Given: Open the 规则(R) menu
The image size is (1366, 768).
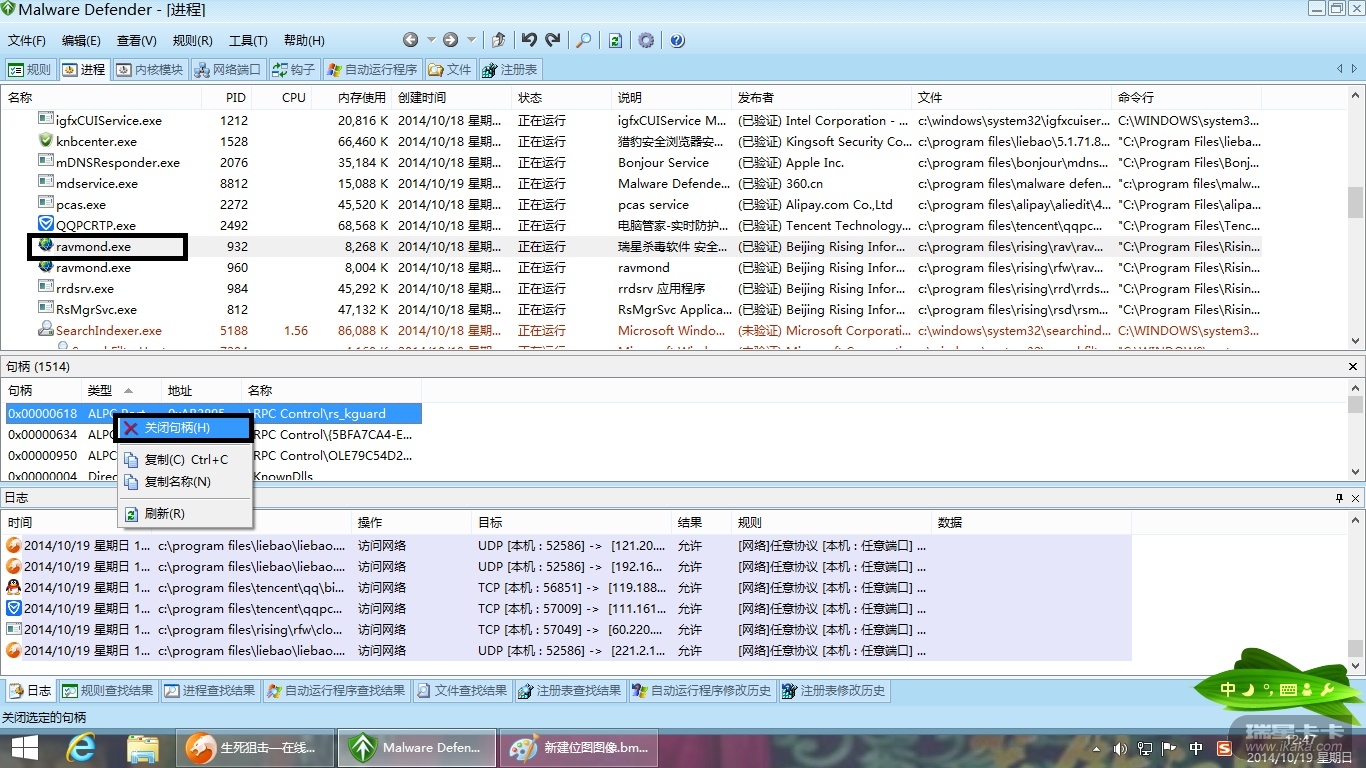Looking at the screenshot, I should tap(192, 41).
